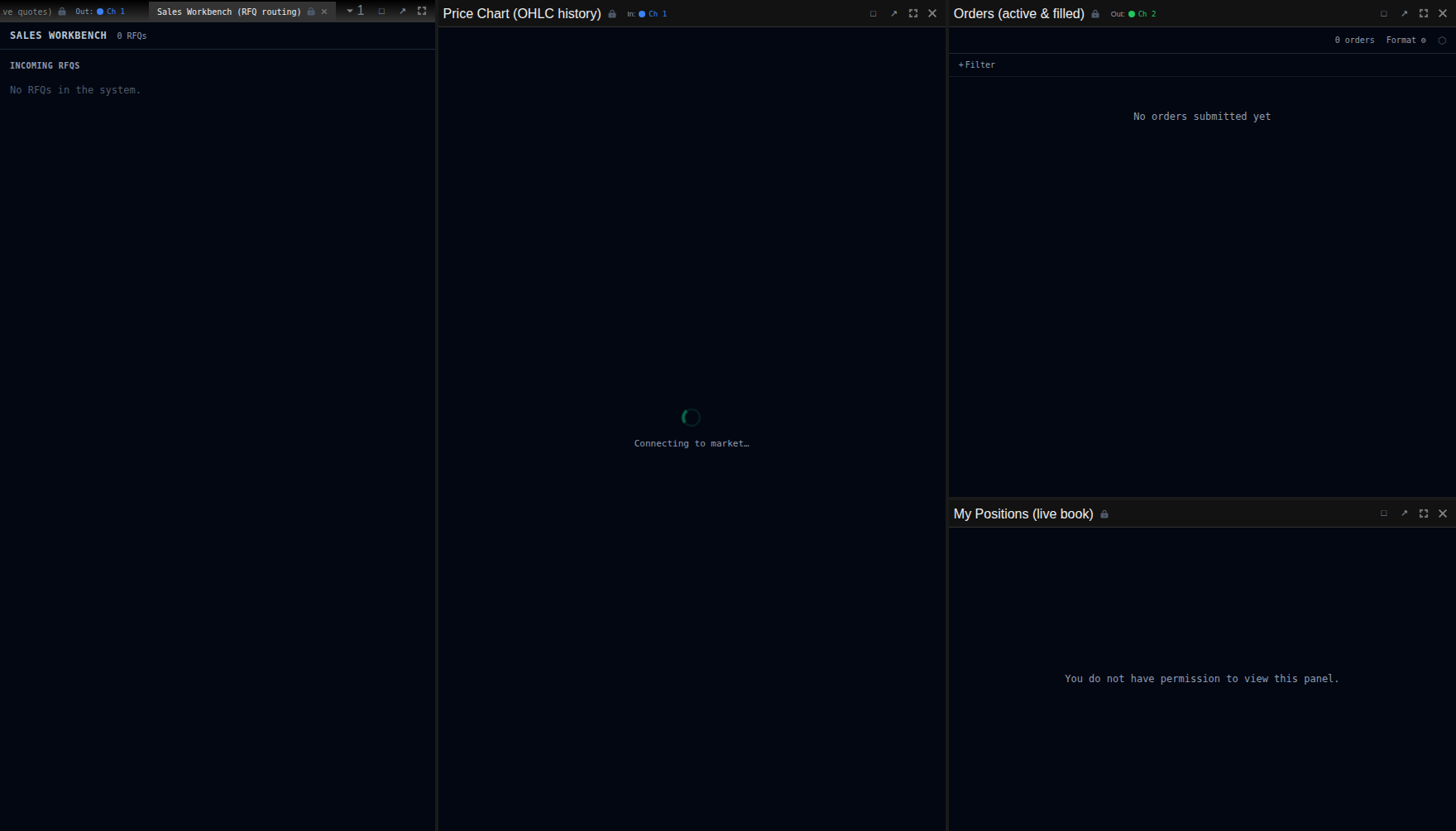Maximize the Sales Workbench panel stack
1456x831 pixels.
coord(422,12)
